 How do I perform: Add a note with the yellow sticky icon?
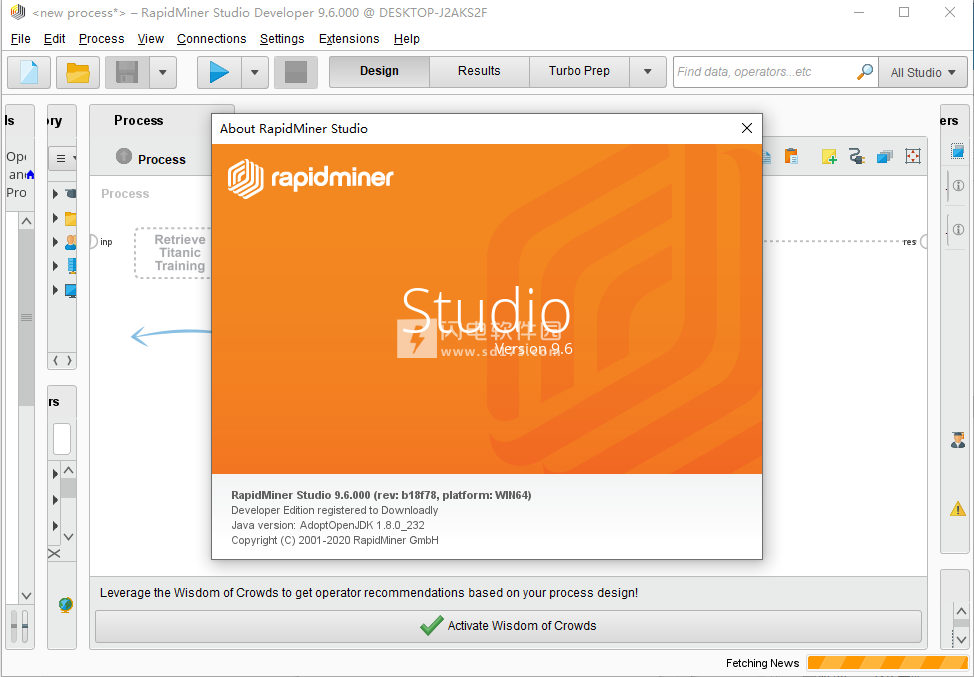[x=829, y=157]
